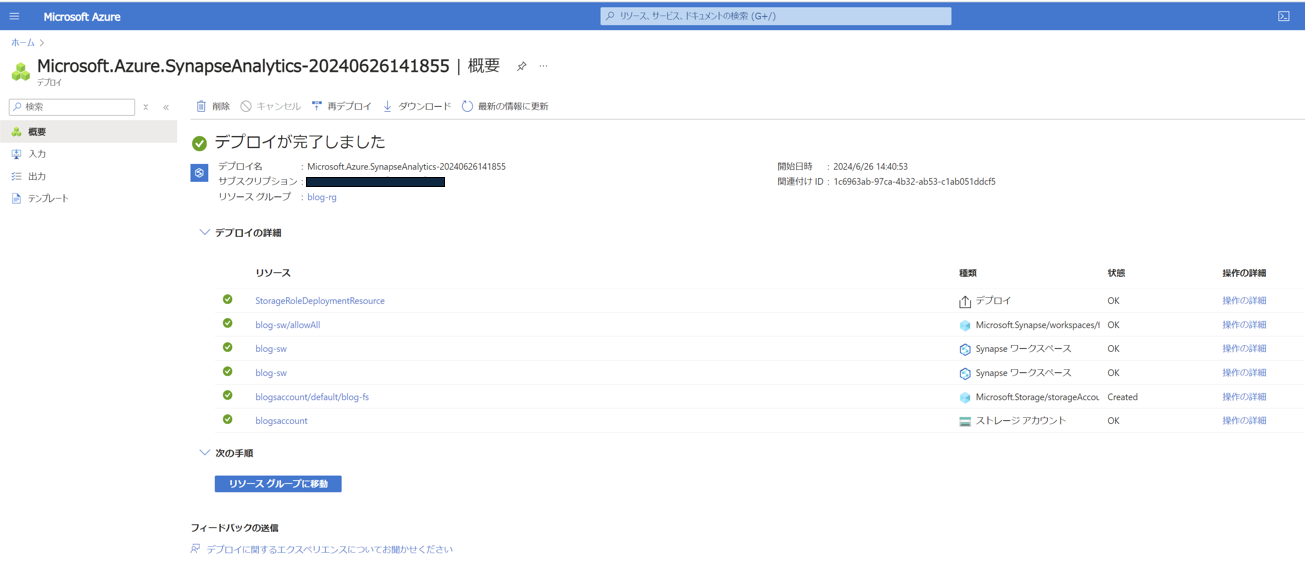Viewport: 1305px width, 565px height.
Task: Pin the deployment overview page
Action: coord(521,66)
